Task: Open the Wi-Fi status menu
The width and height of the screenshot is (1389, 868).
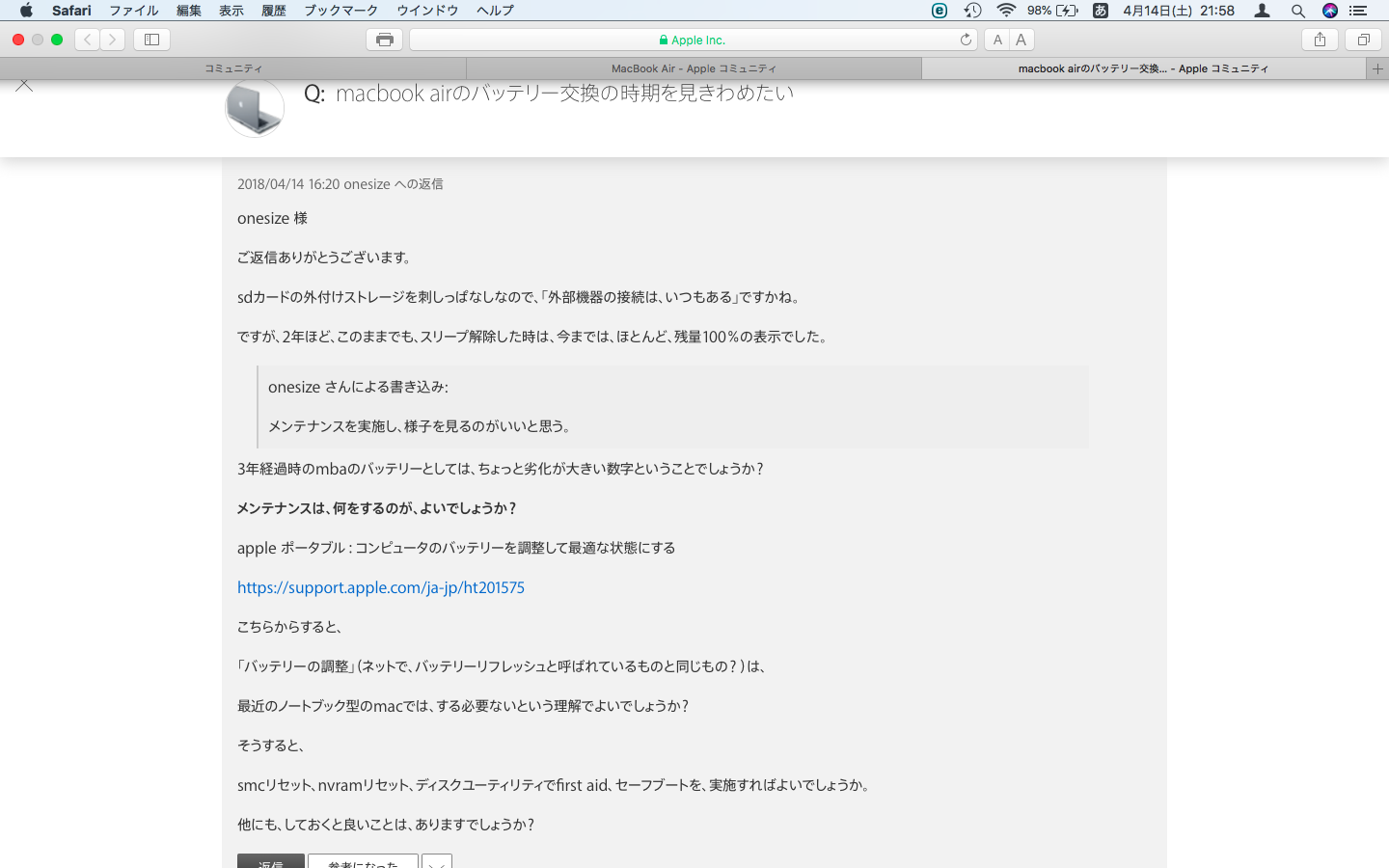Action: [x=1006, y=11]
